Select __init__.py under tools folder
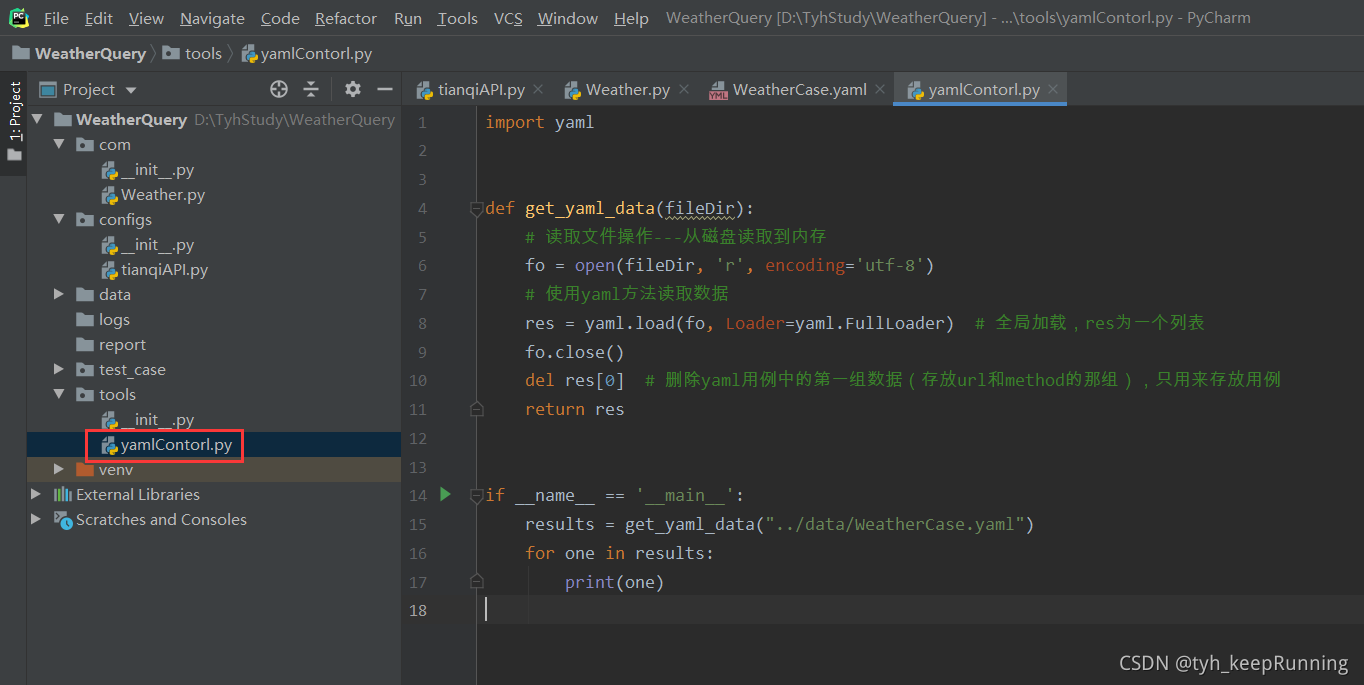The width and height of the screenshot is (1364, 685). [148, 419]
